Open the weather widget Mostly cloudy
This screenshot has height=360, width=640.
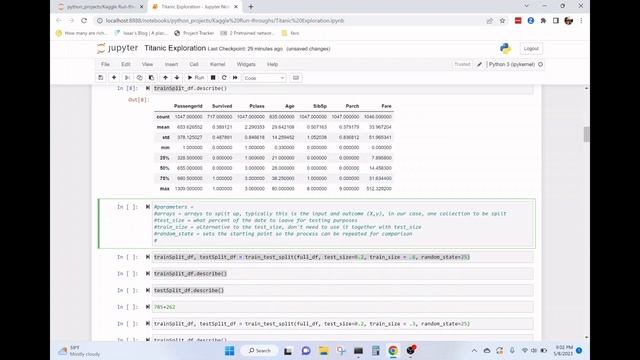coord(80,351)
